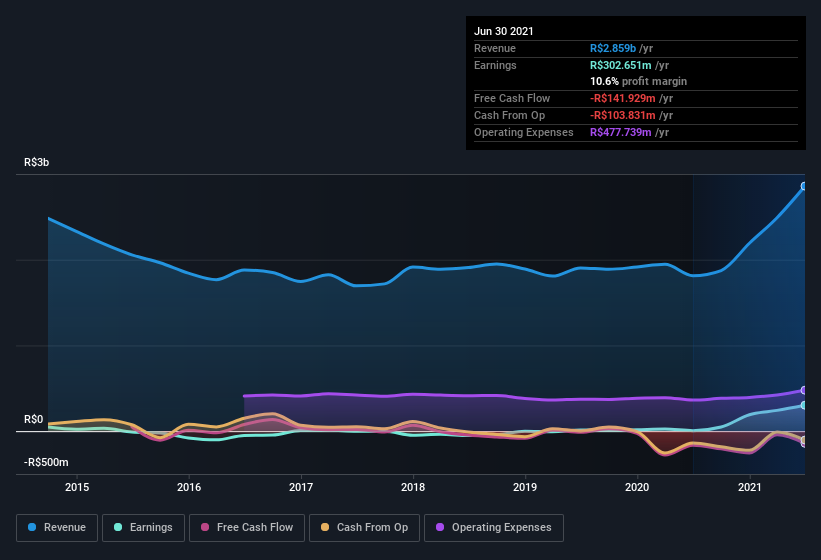Click the Cash From Op label in tooltip

509,115
